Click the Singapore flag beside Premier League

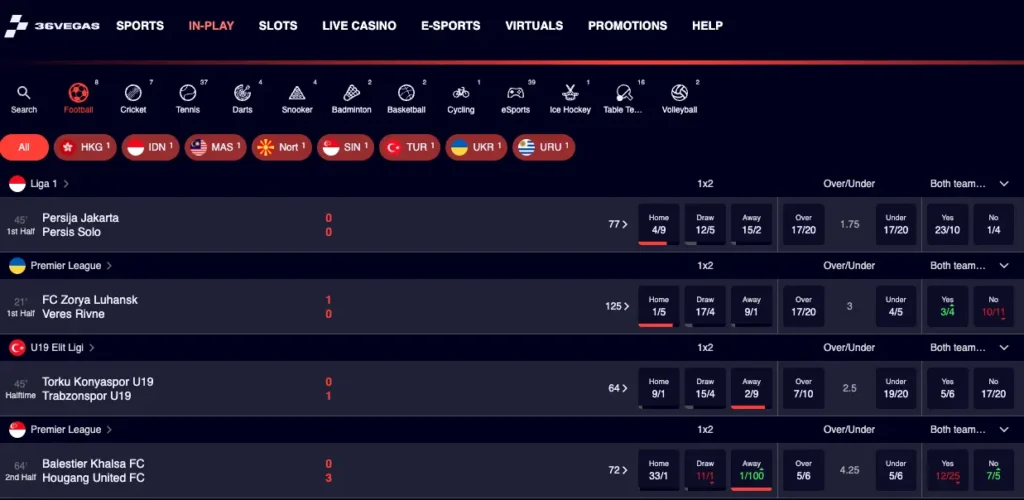point(18,430)
